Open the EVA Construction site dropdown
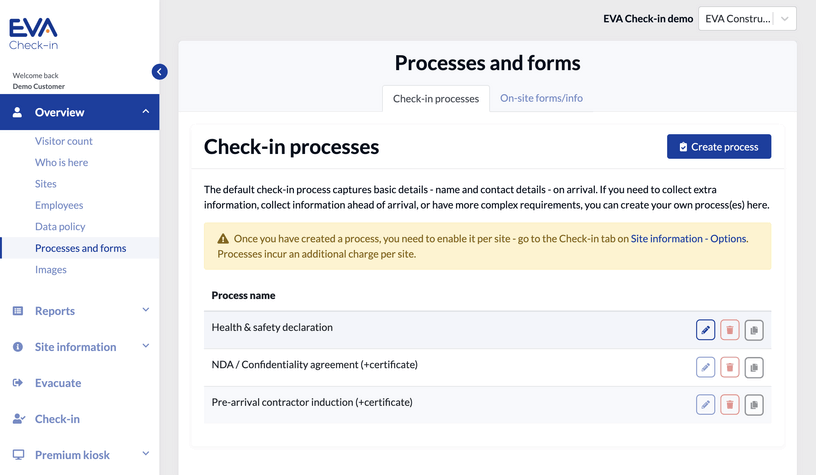This screenshot has width=816, height=475. point(747,19)
